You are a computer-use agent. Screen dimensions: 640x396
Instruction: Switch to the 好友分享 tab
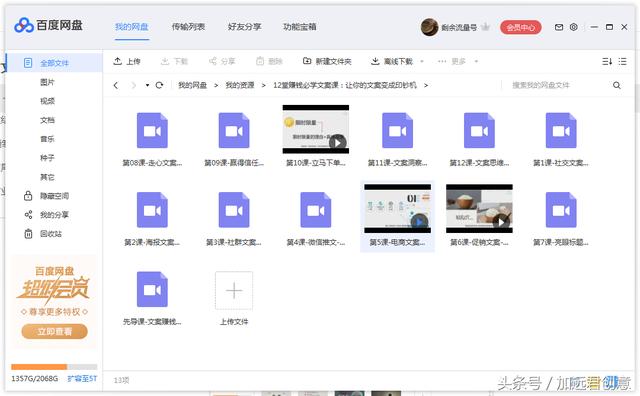coord(244,27)
